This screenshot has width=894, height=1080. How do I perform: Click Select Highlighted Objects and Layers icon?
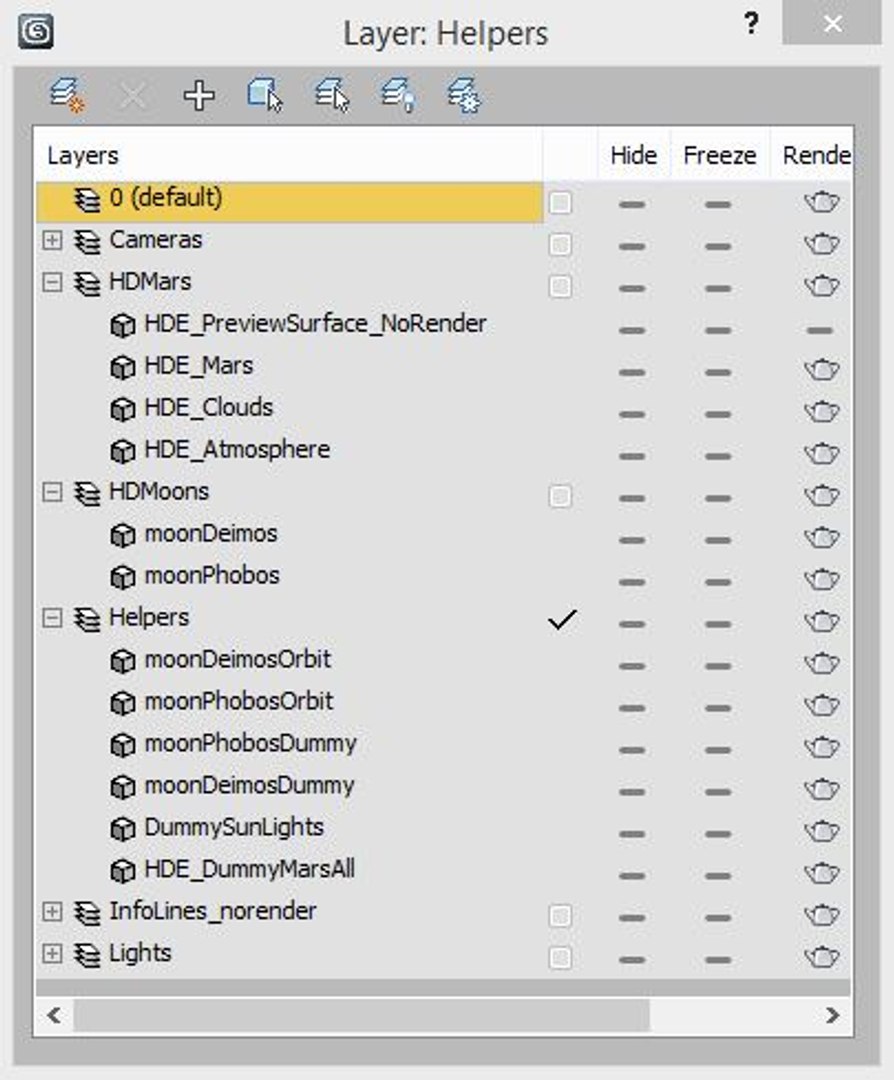point(265,95)
